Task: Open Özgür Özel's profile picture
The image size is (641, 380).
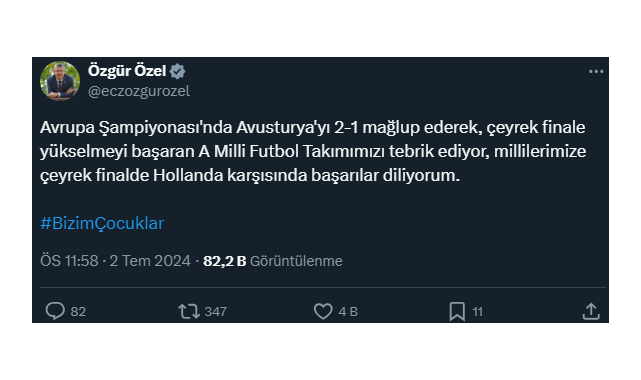Action: (x=60, y=81)
